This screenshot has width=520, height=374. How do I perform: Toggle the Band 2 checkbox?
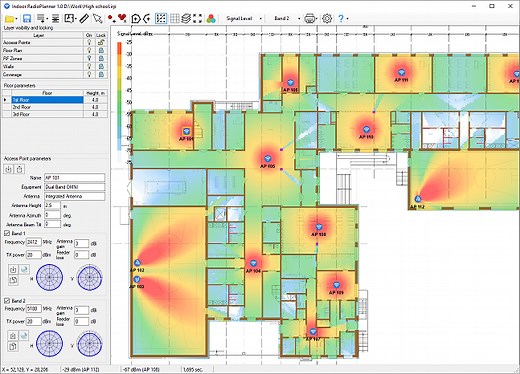(x=7, y=300)
